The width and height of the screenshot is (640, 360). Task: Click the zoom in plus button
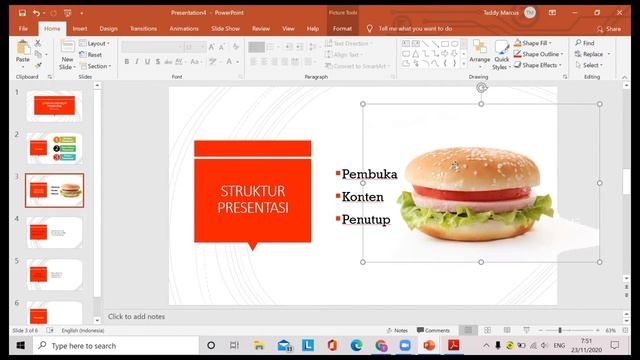pos(598,330)
